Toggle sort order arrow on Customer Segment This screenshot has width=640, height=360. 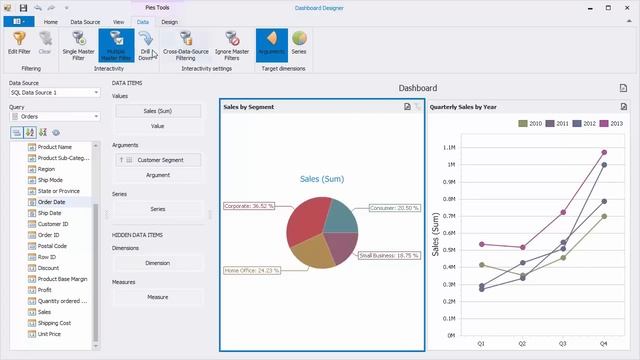pos(121,160)
